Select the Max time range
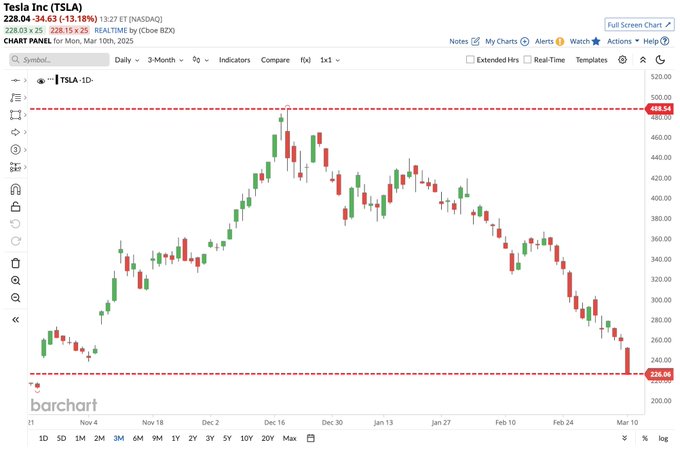This screenshot has width=680, height=453. 289,438
